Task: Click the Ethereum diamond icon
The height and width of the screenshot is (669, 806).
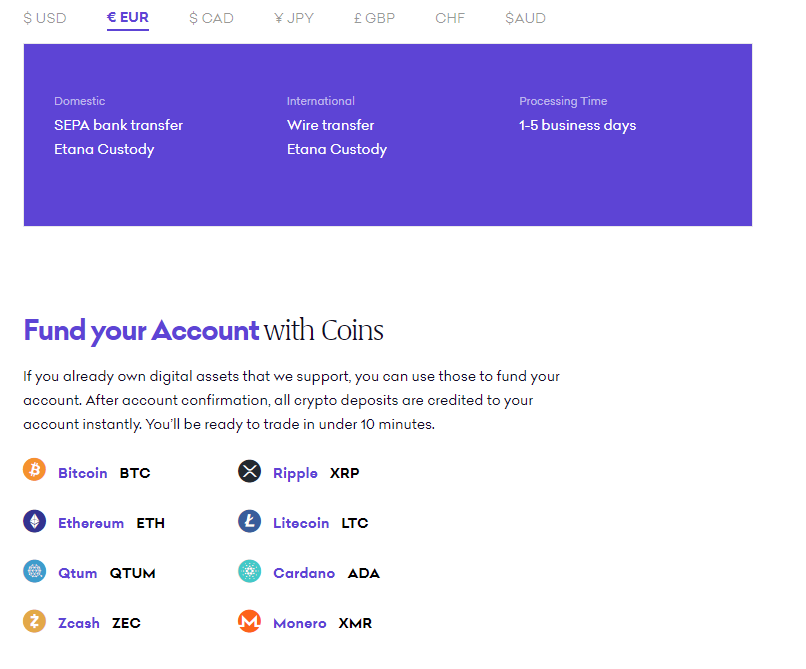Action: [x=35, y=521]
